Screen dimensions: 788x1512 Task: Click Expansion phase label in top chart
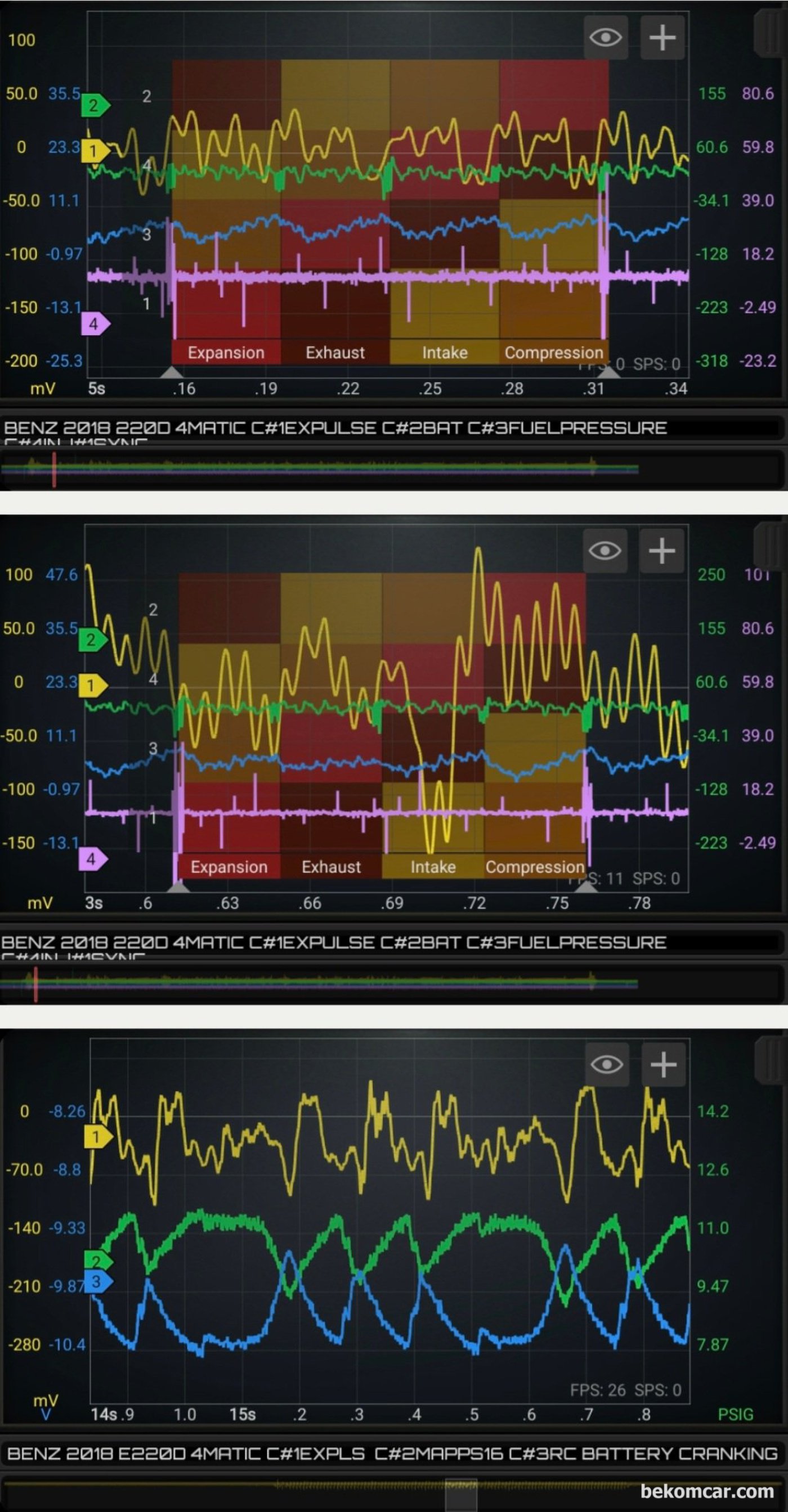click(226, 353)
